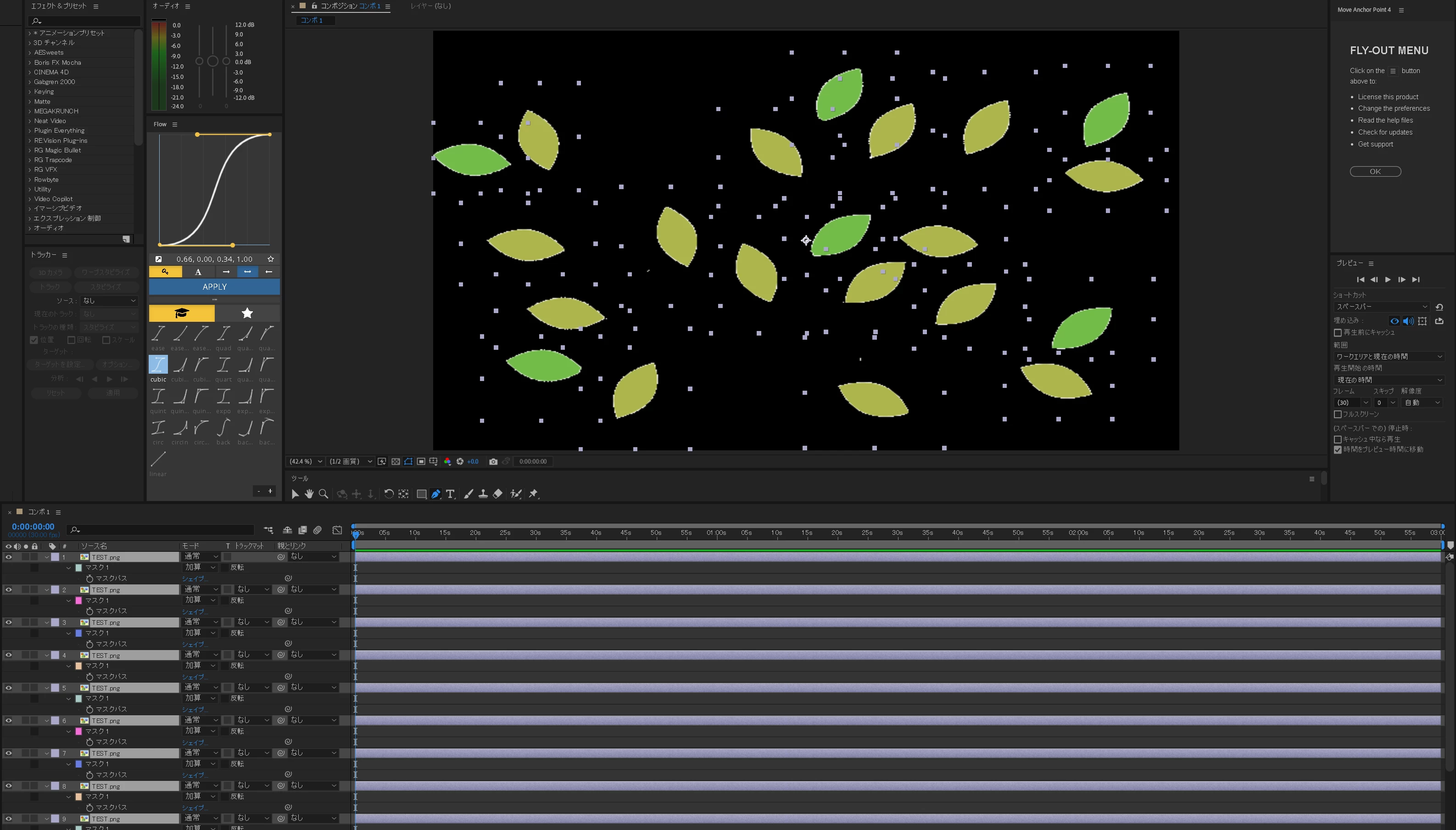Enable the フルスクリーン checkbox
The image size is (1456, 830).
pos(1338,415)
